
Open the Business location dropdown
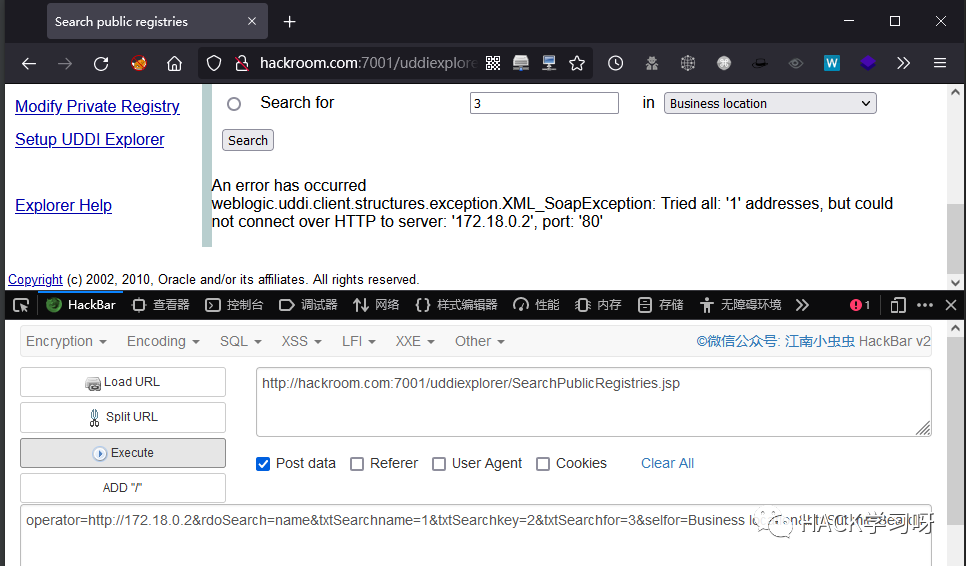coord(769,103)
